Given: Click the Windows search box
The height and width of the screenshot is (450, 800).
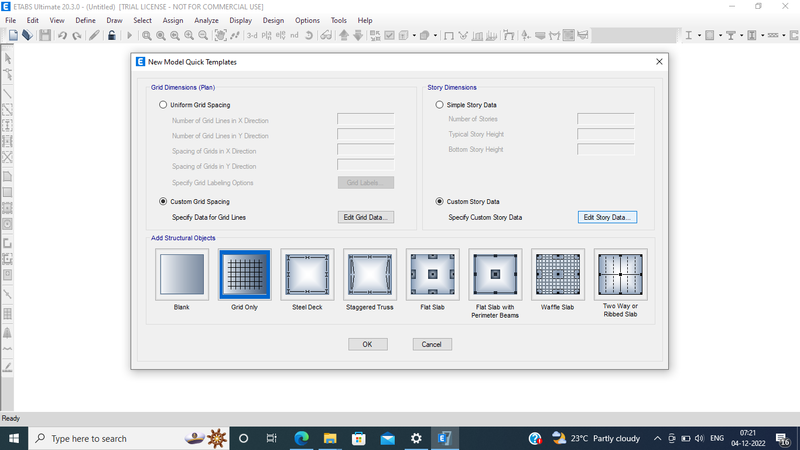Looking at the screenshot, I should (129, 438).
